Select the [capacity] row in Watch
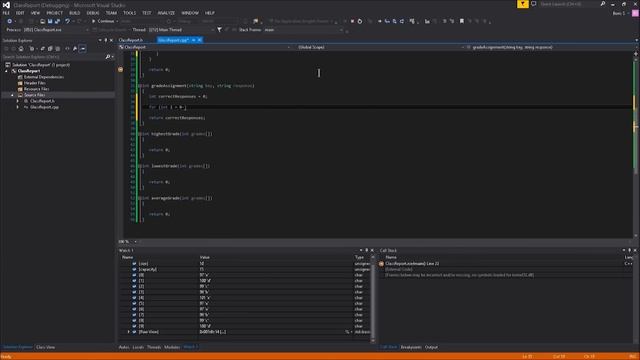The width and height of the screenshot is (640, 360). (245, 269)
